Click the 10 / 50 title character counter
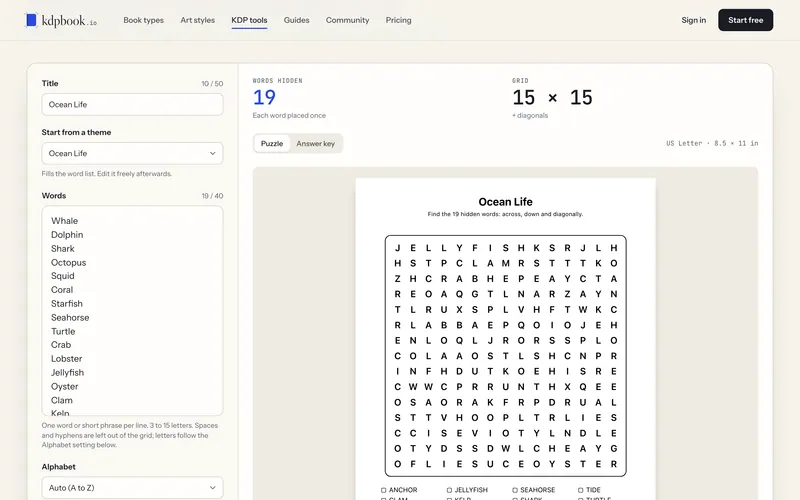Screen dimensions: 800x500 tap(212, 84)
